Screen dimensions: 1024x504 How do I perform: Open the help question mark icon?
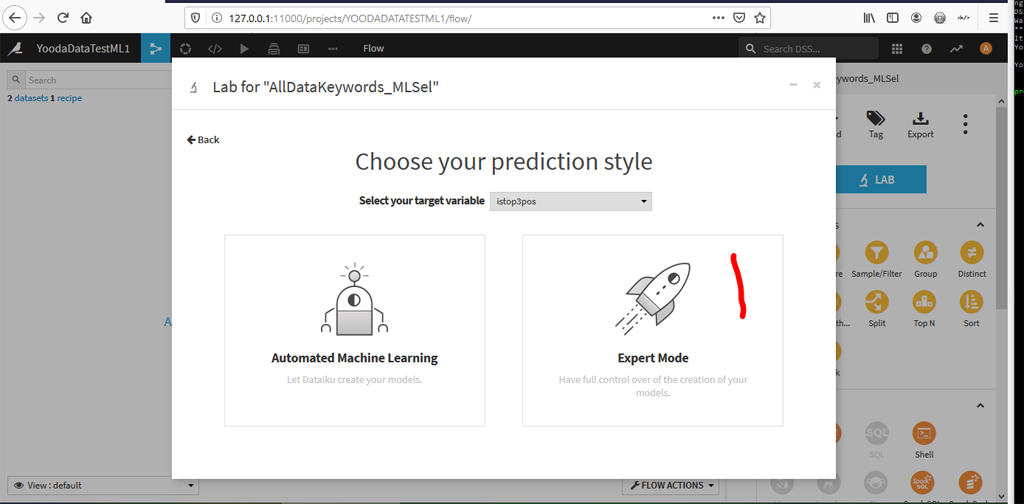(926, 48)
